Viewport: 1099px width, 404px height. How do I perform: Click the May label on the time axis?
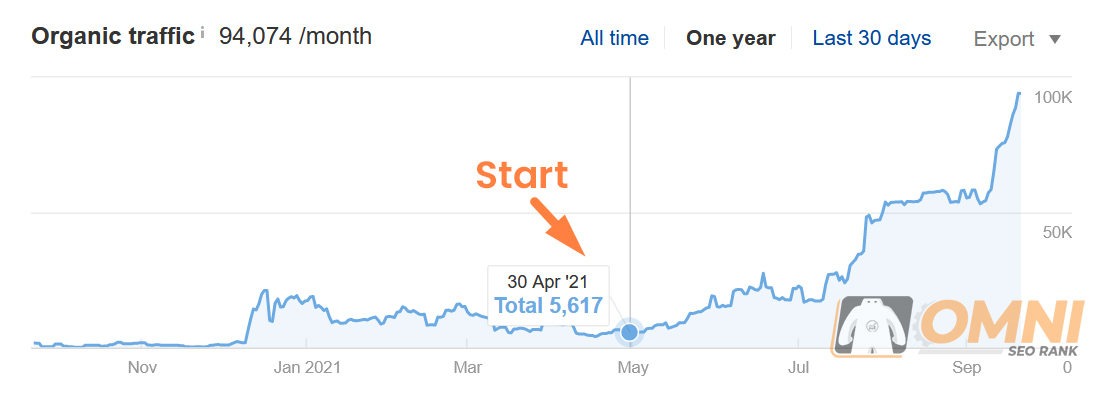pyautogui.click(x=633, y=368)
